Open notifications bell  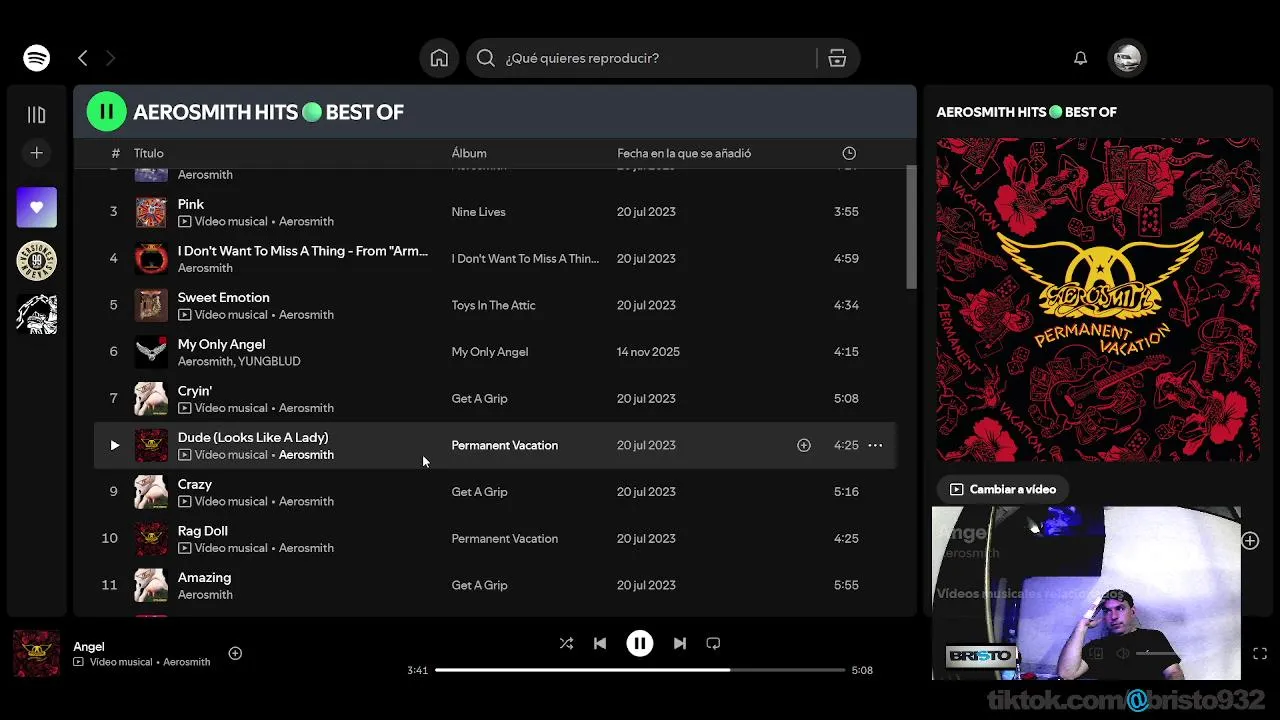(x=1080, y=58)
